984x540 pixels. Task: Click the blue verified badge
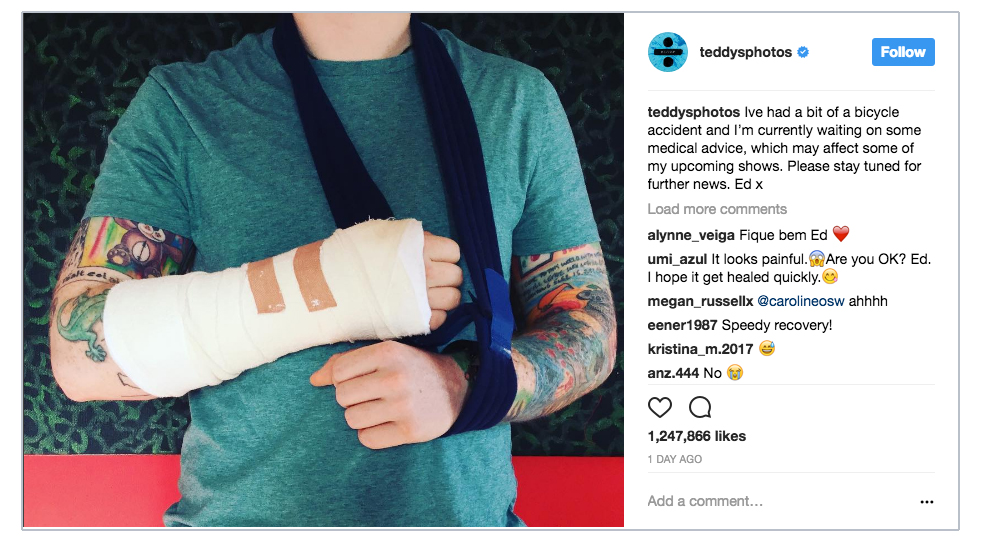(x=803, y=52)
